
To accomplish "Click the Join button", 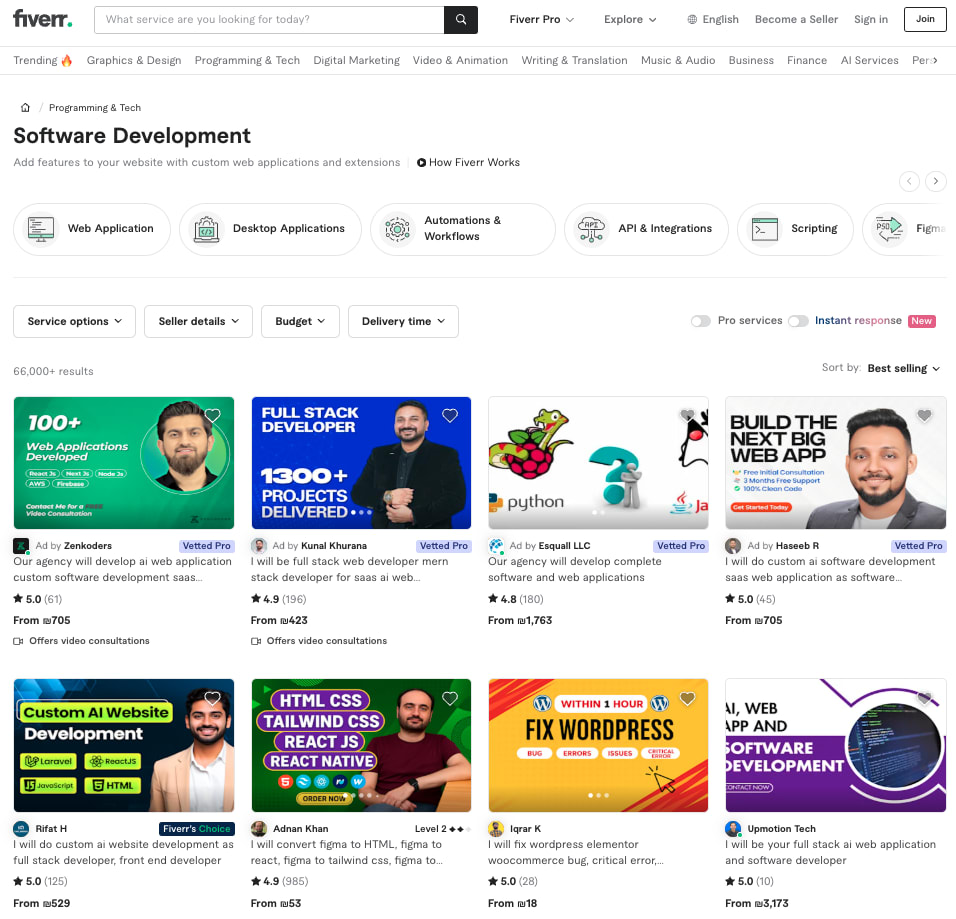I will pyautogui.click(x=925, y=19).
